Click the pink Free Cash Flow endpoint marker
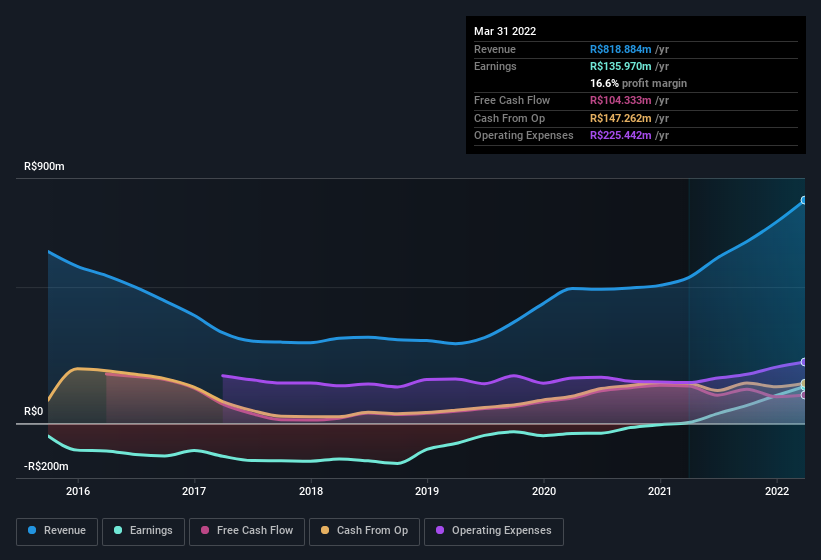This screenshot has width=821, height=560. [804, 395]
